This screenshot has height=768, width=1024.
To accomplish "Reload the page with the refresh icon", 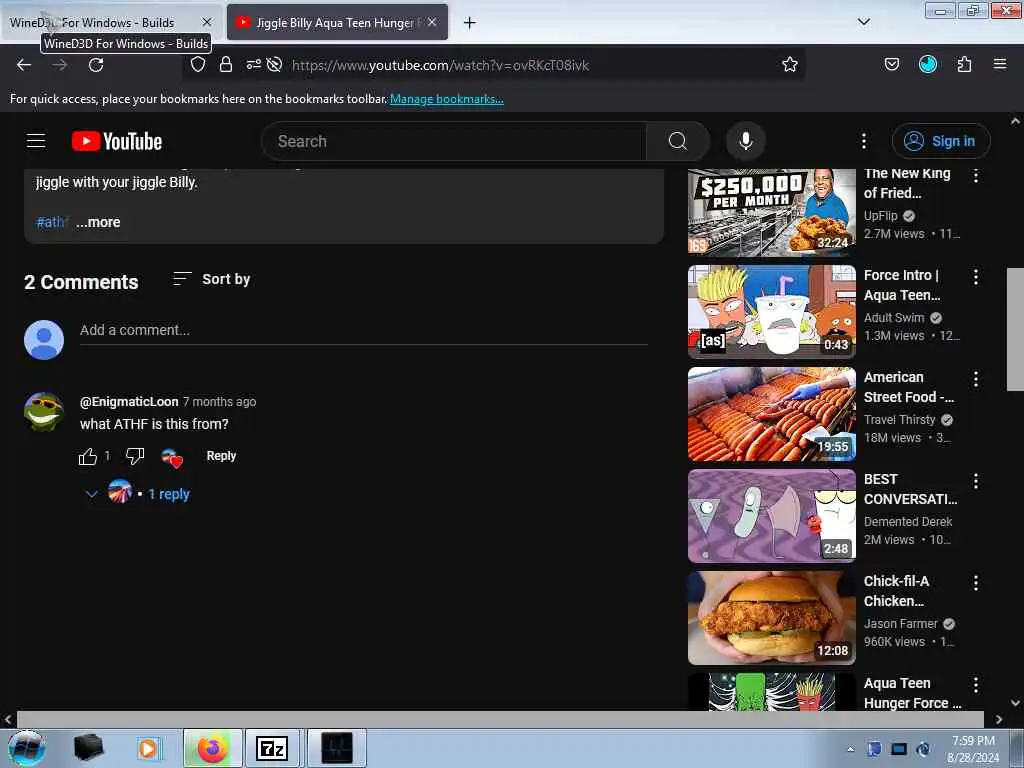I will point(96,65).
